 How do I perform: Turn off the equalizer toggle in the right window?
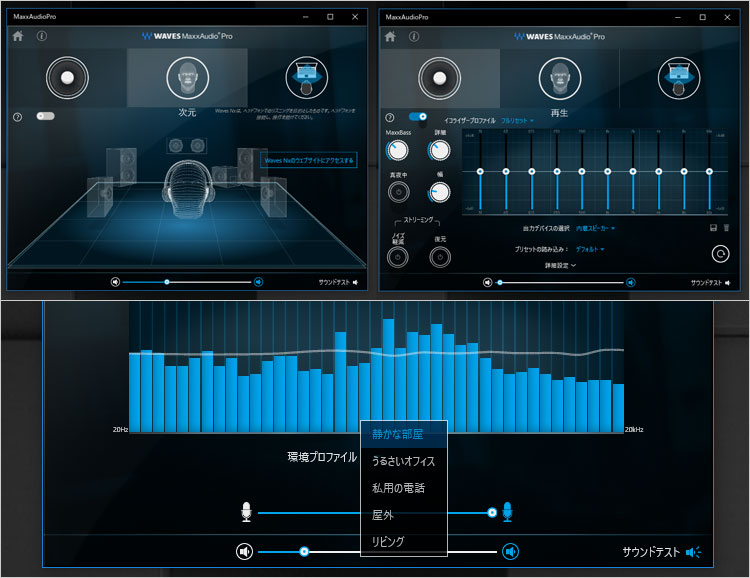tap(418, 117)
